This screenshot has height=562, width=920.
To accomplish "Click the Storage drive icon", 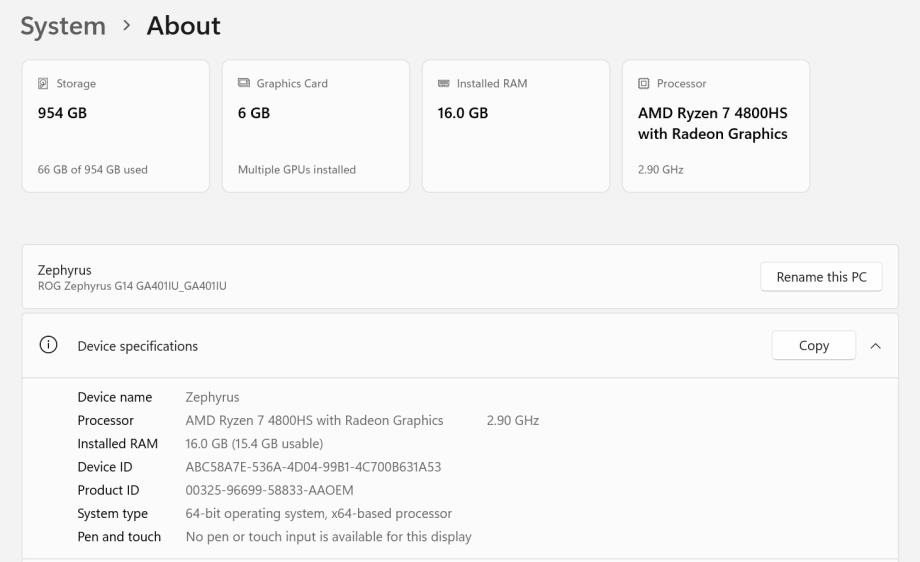I will click(43, 84).
